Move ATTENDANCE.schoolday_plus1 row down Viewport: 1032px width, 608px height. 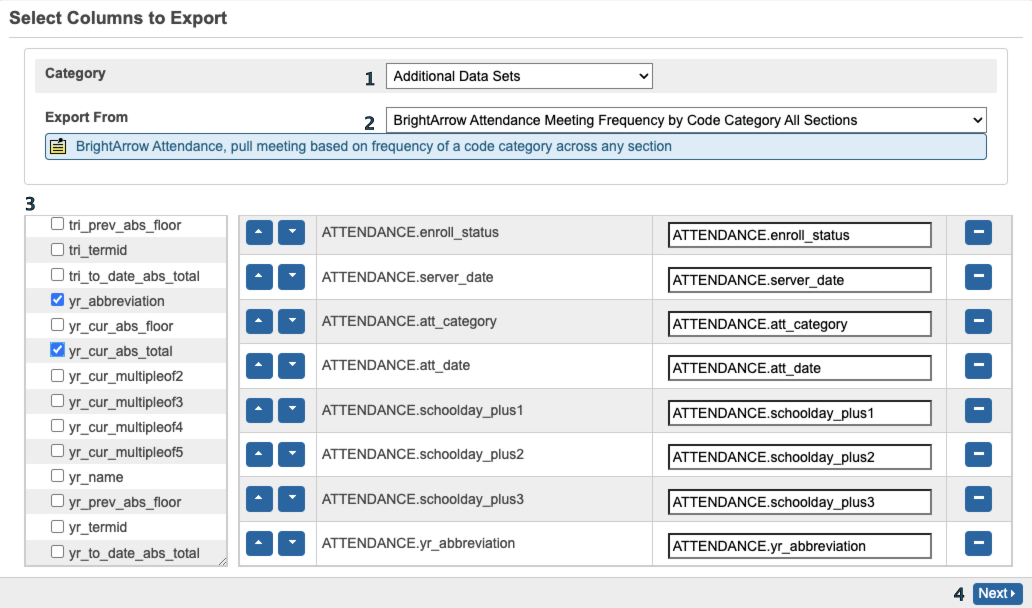coord(291,410)
